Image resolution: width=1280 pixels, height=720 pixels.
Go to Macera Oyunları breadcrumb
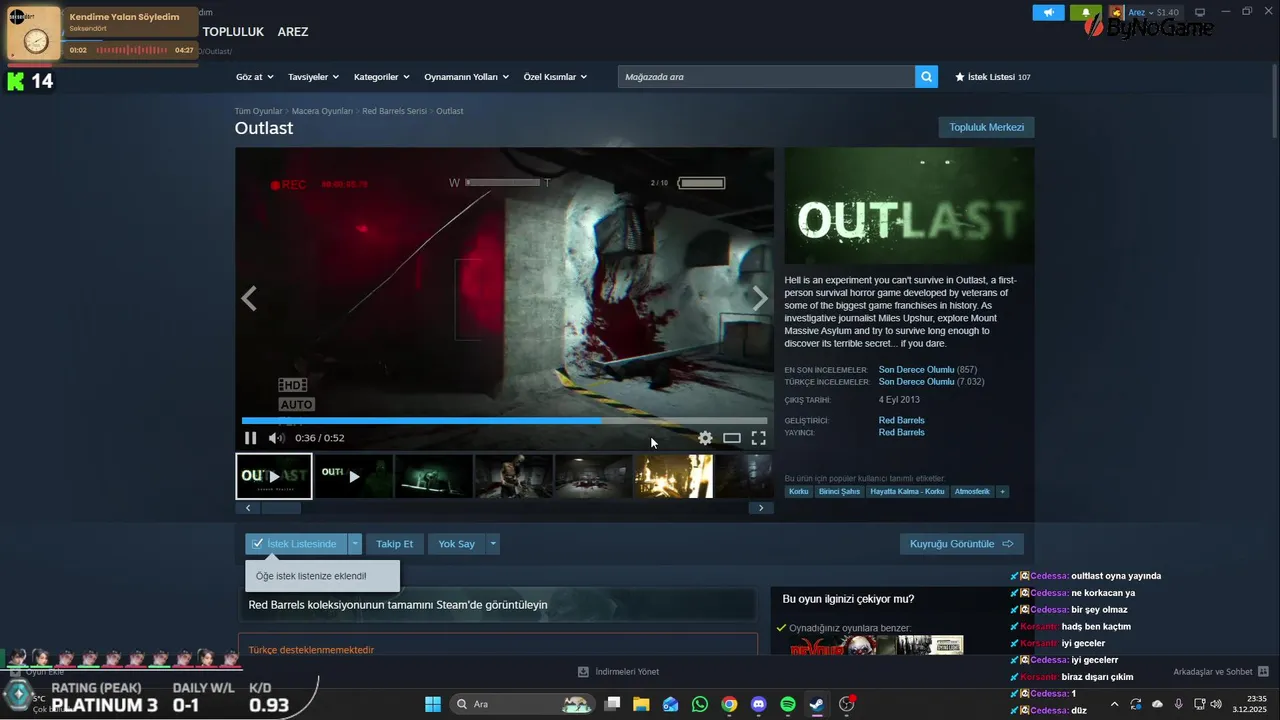(x=322, y=111)
